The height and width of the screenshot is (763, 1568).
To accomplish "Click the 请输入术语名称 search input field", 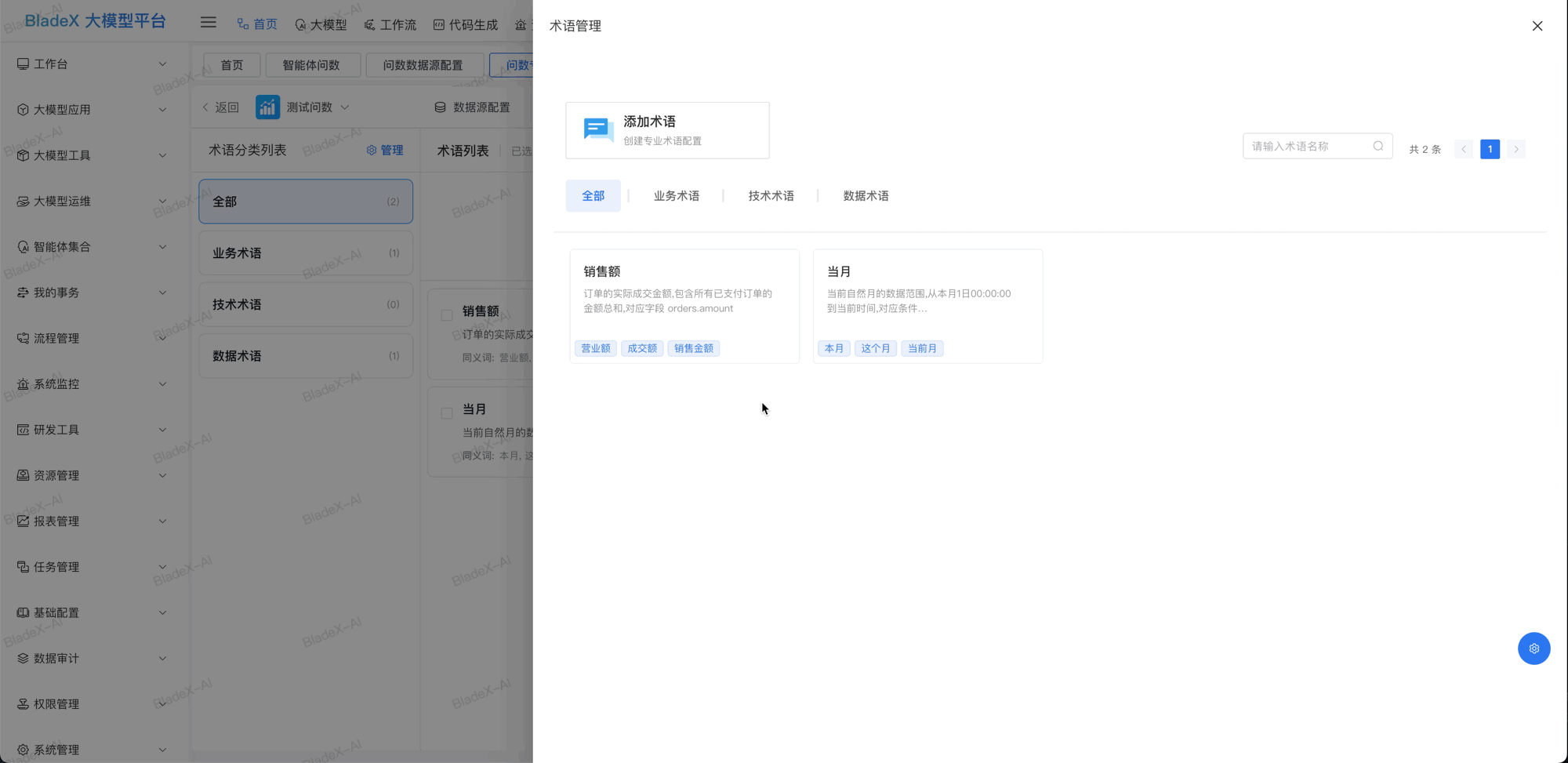I will tap(1301, 145).
